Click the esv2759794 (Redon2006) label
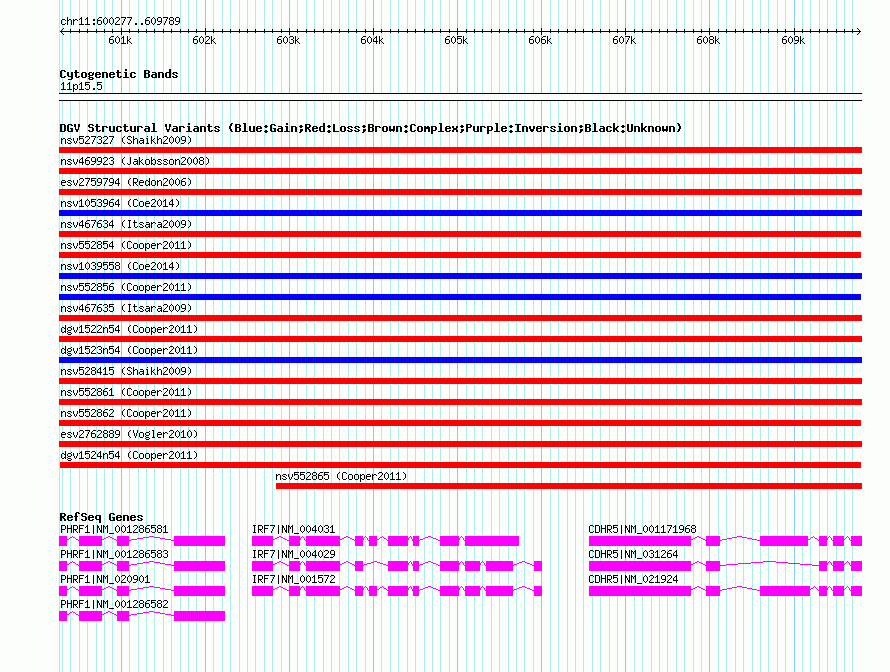Image resolution: width=890 pixels, height=672 pixels. [x=126, y=182]
